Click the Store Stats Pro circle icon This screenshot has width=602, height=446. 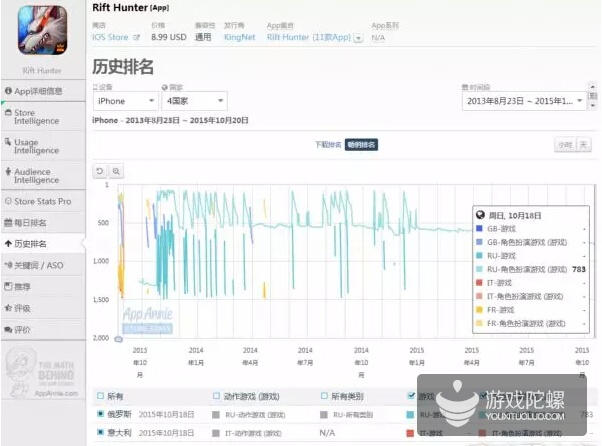pyautogui.click(x=8, y=201)
